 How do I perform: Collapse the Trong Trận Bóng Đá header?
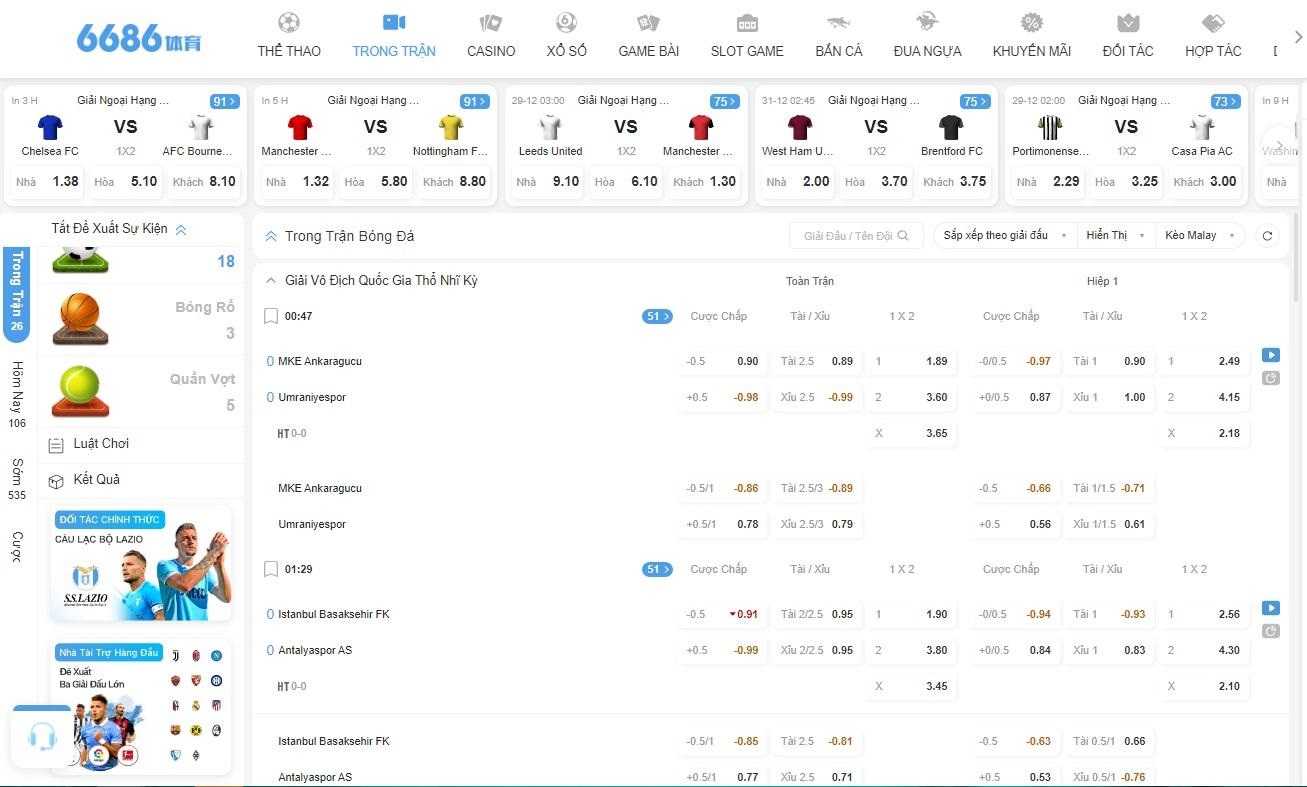point(271,236)
